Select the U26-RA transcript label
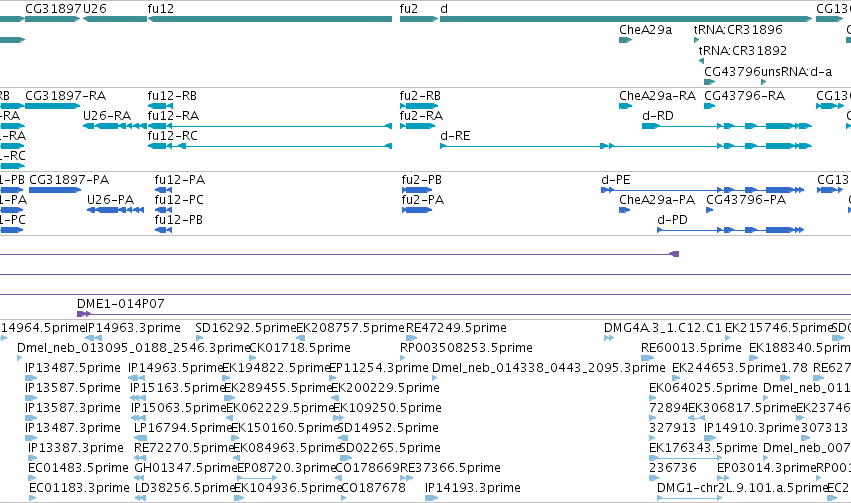The image size is (851, 503). pyautogui.click(x=107, y=116)
